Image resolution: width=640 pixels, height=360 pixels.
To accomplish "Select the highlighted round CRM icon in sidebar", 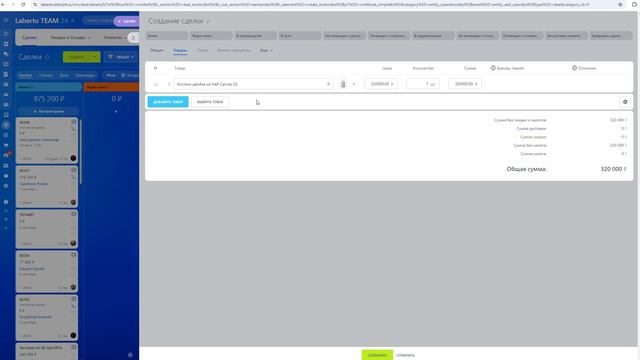I will tap(6, 125).
